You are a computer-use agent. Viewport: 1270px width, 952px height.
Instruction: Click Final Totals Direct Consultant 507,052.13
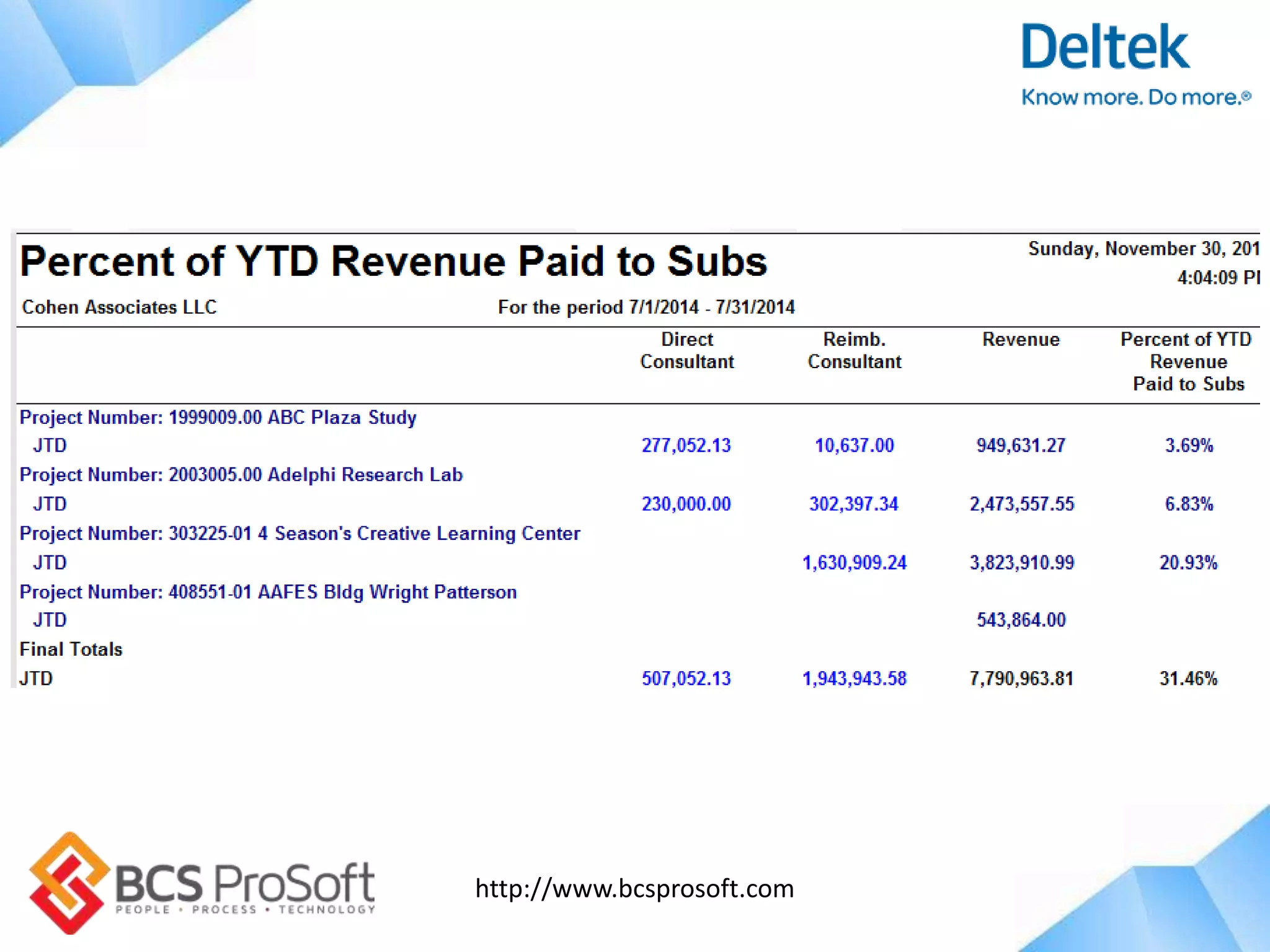tap(686, 679)
